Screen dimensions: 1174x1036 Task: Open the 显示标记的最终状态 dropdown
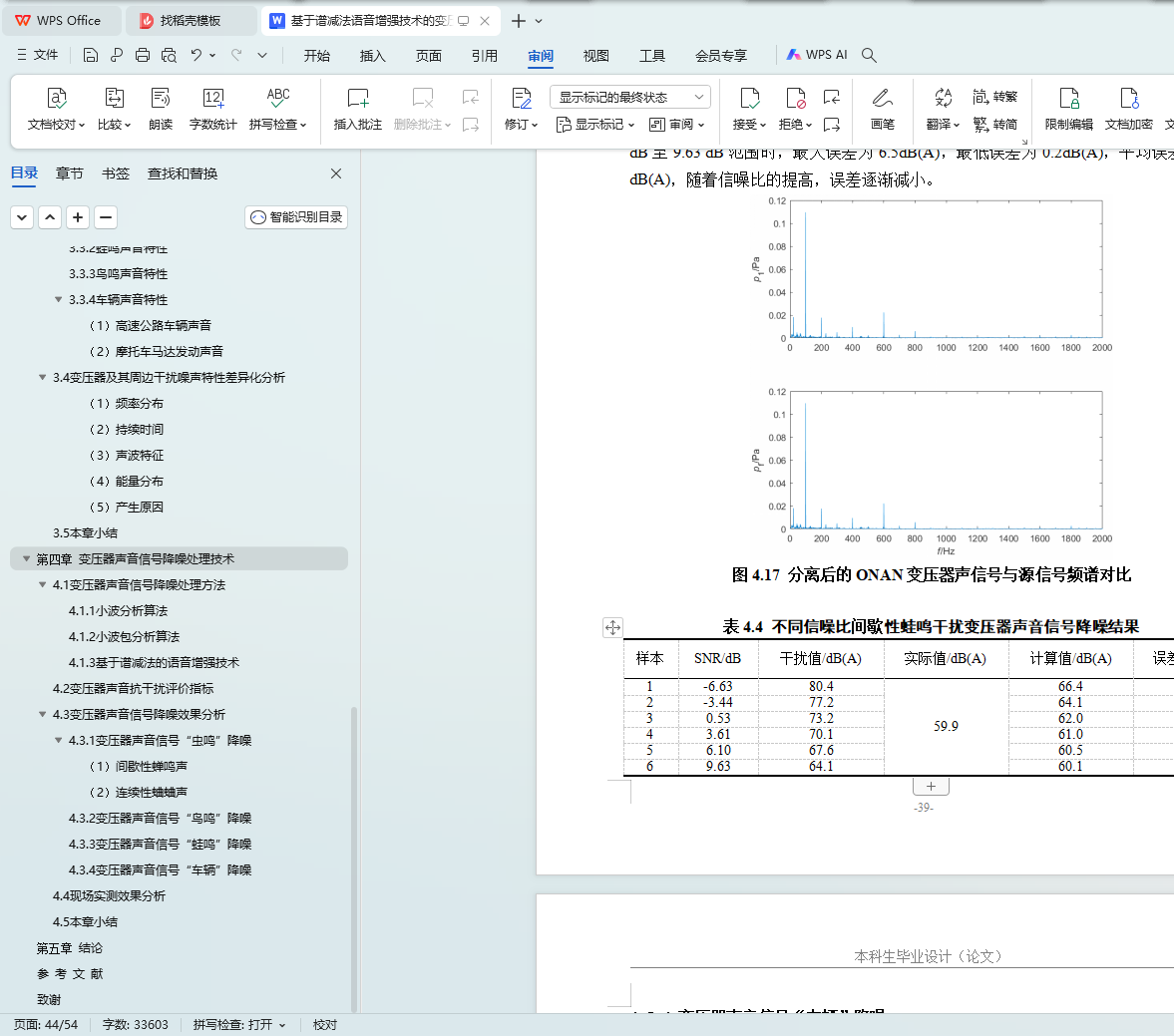tap(629, 98)
